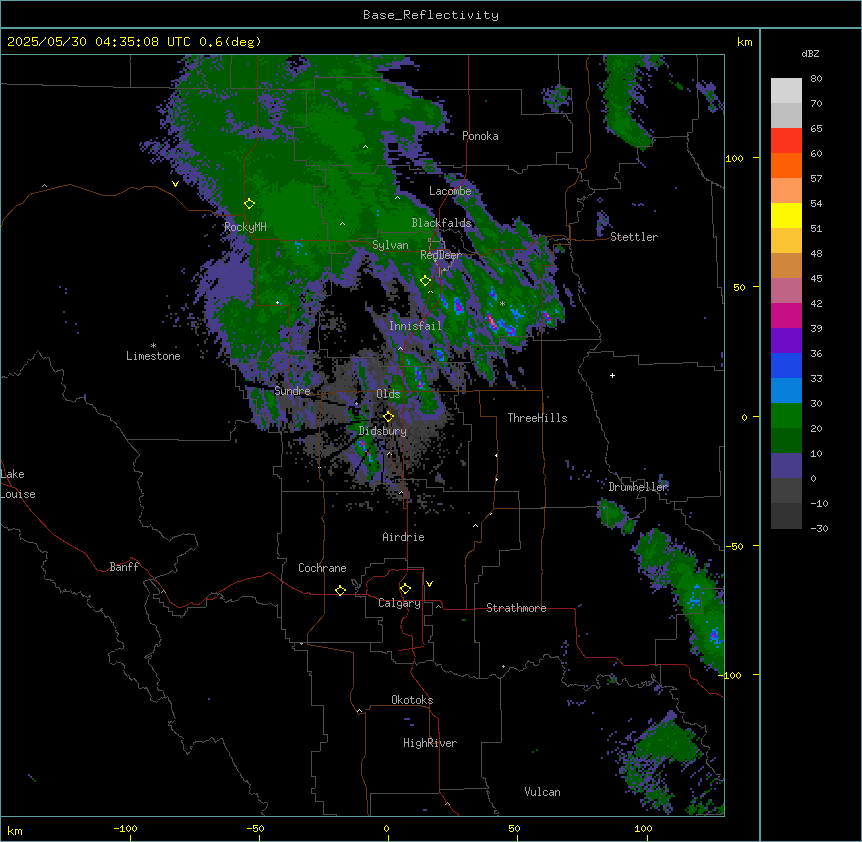This screenshot has width=862, height=842.
Task: Click the 45 value in dBZ legend
Action: 816,279
